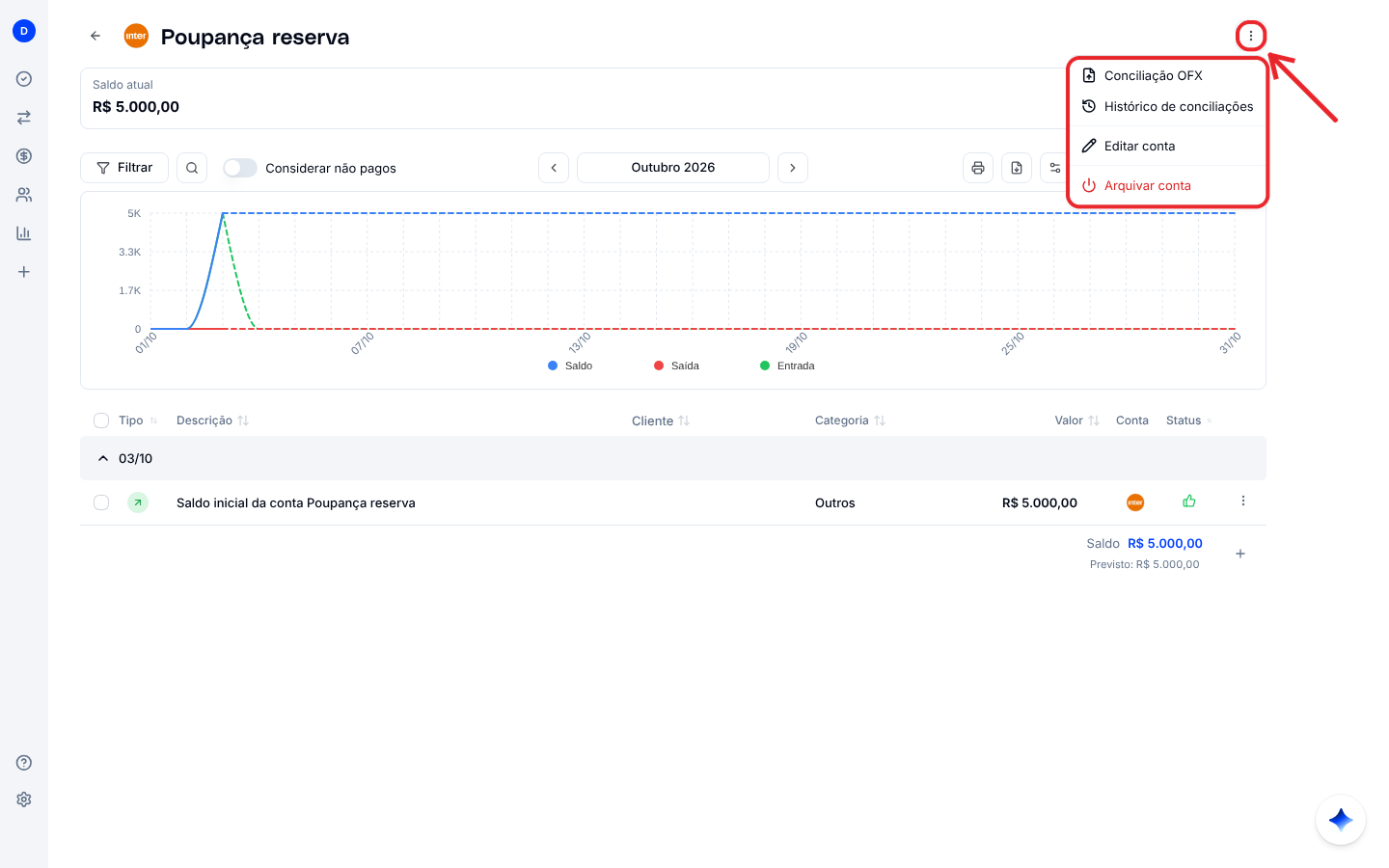
Task: Open the people sidebar icon
Action: 24,195
